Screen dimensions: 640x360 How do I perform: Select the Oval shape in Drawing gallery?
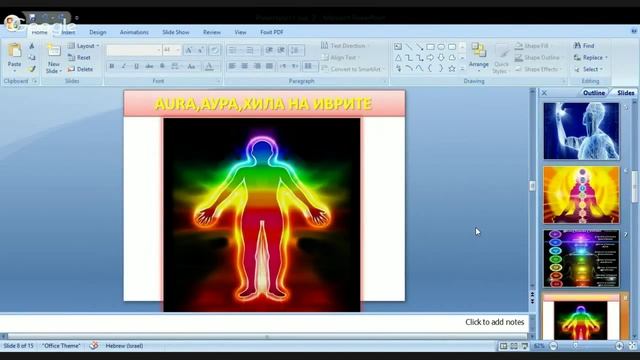(x=441, y=47)
